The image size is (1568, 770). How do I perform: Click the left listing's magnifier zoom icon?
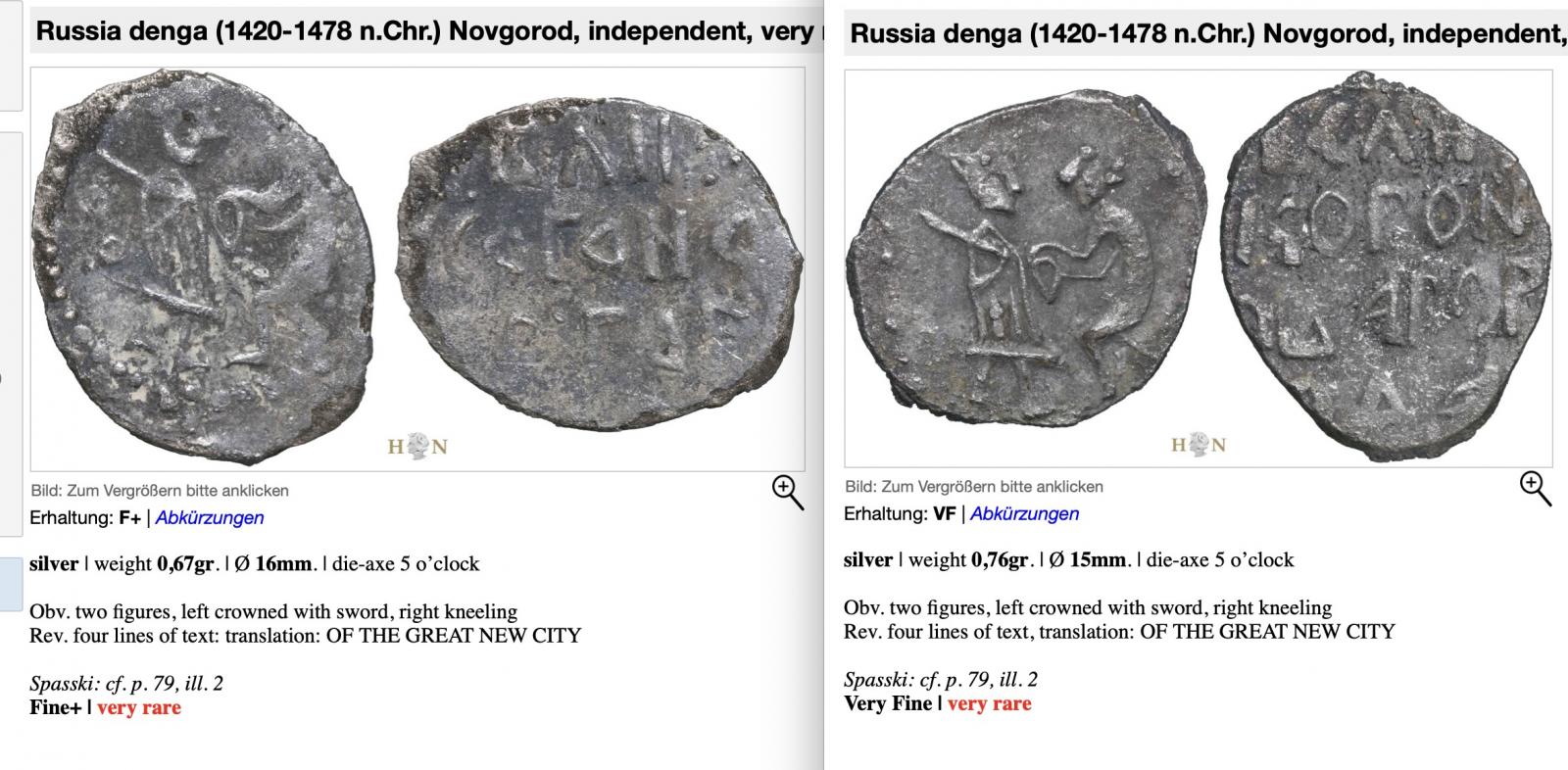(x=788, y=492)
